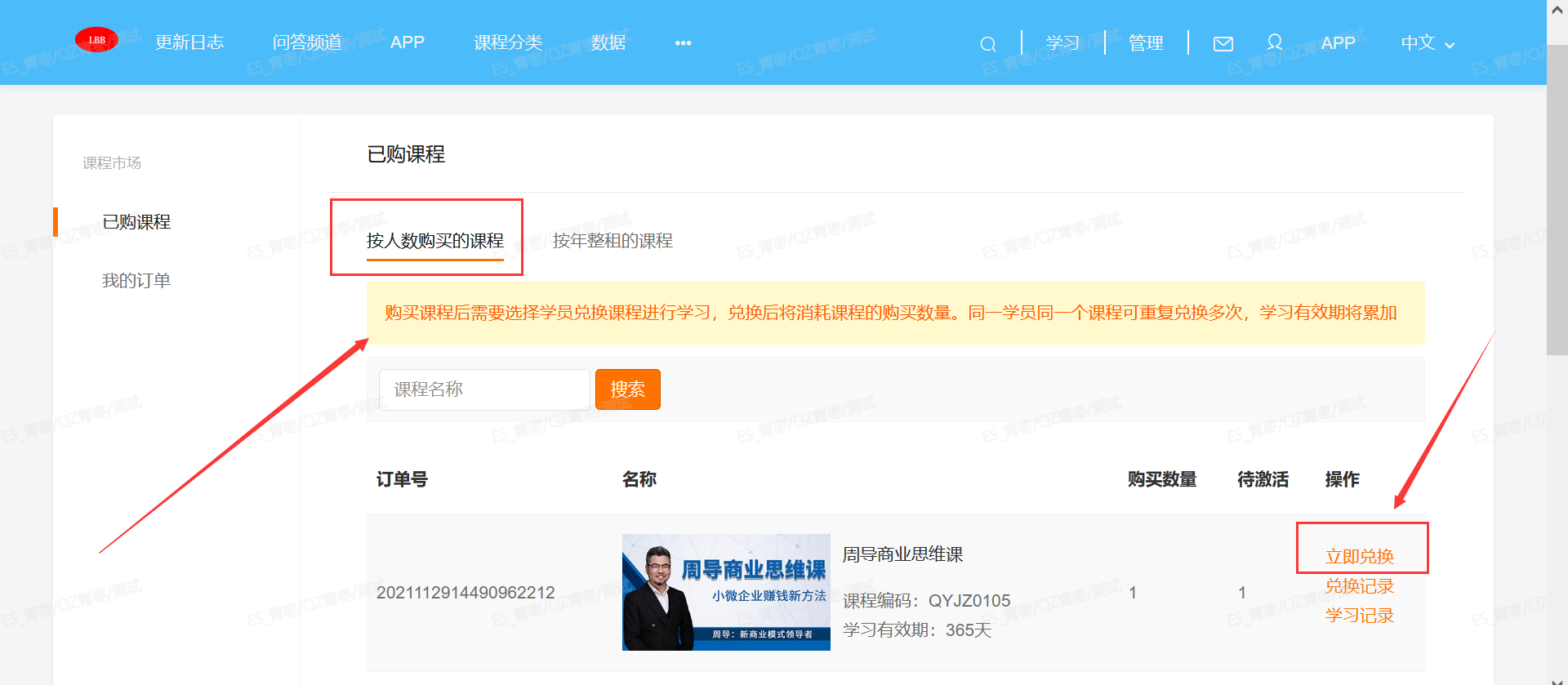Open the search magnifier icon in header
The height and width of the screenshot is (685, 1568).
click(x=987, y=44)
